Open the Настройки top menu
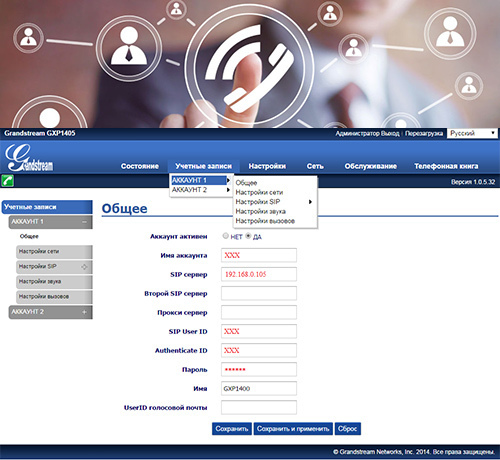The height and width of the screenshot is (460, 500). coord(267,166)
